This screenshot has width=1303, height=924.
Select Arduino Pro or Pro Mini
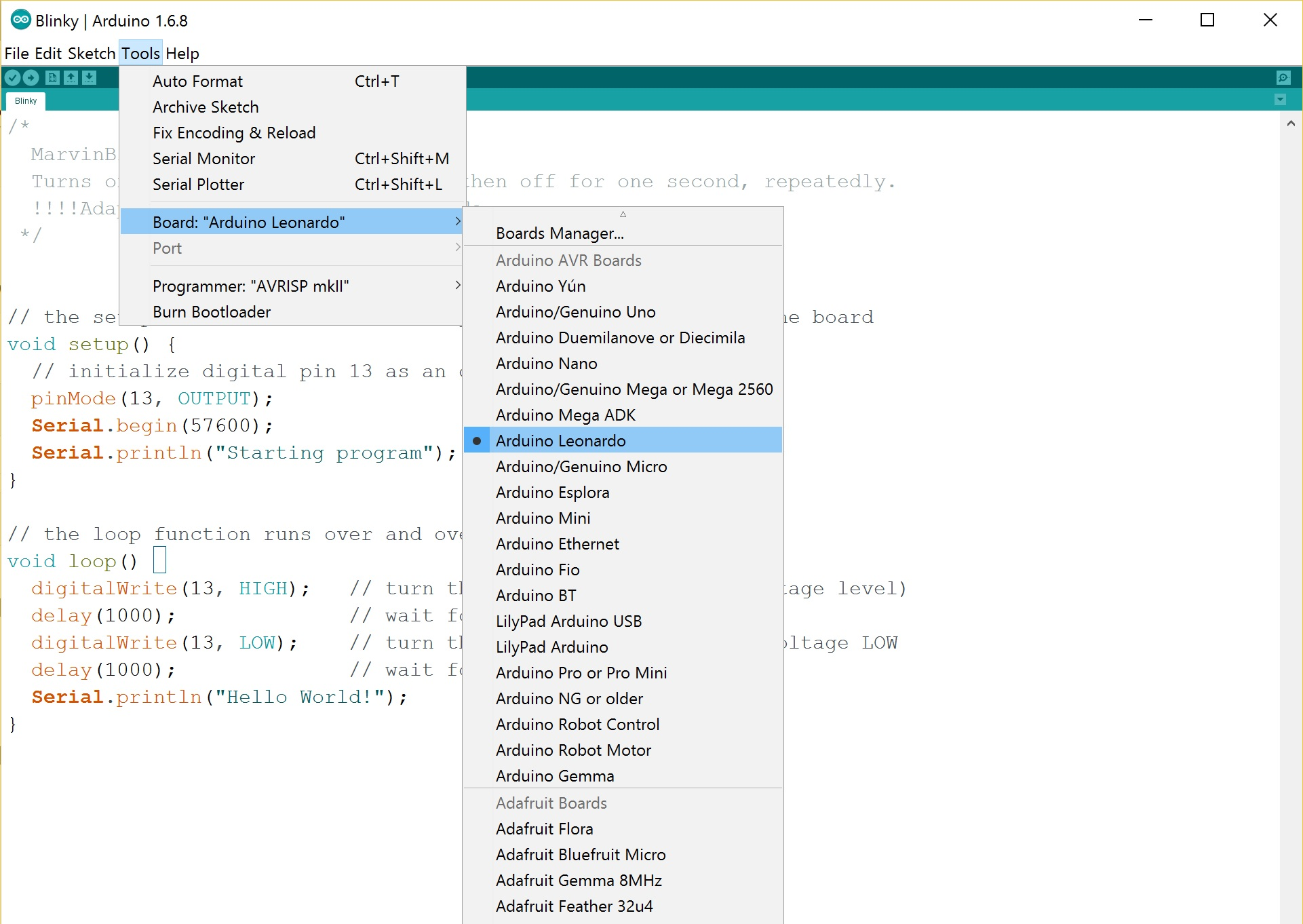point(623,673)
